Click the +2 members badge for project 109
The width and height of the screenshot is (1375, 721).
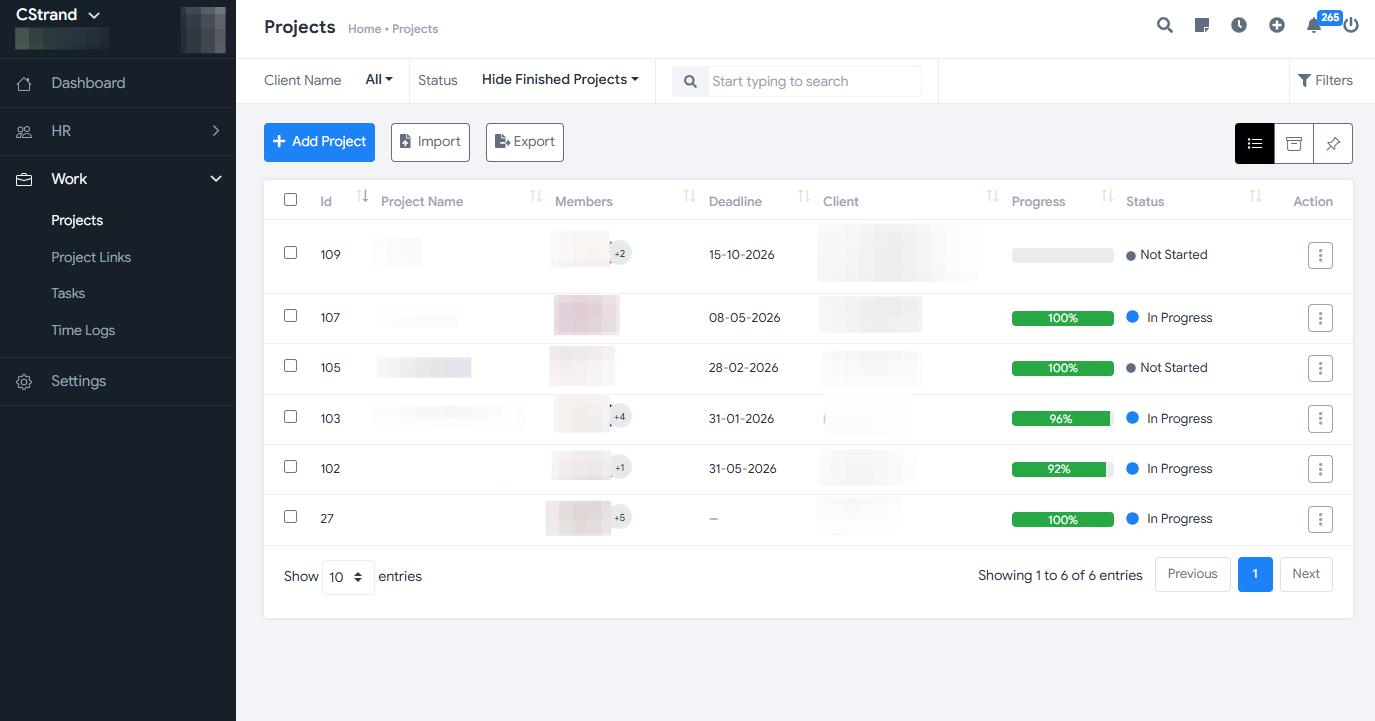[x=620, y=254]
